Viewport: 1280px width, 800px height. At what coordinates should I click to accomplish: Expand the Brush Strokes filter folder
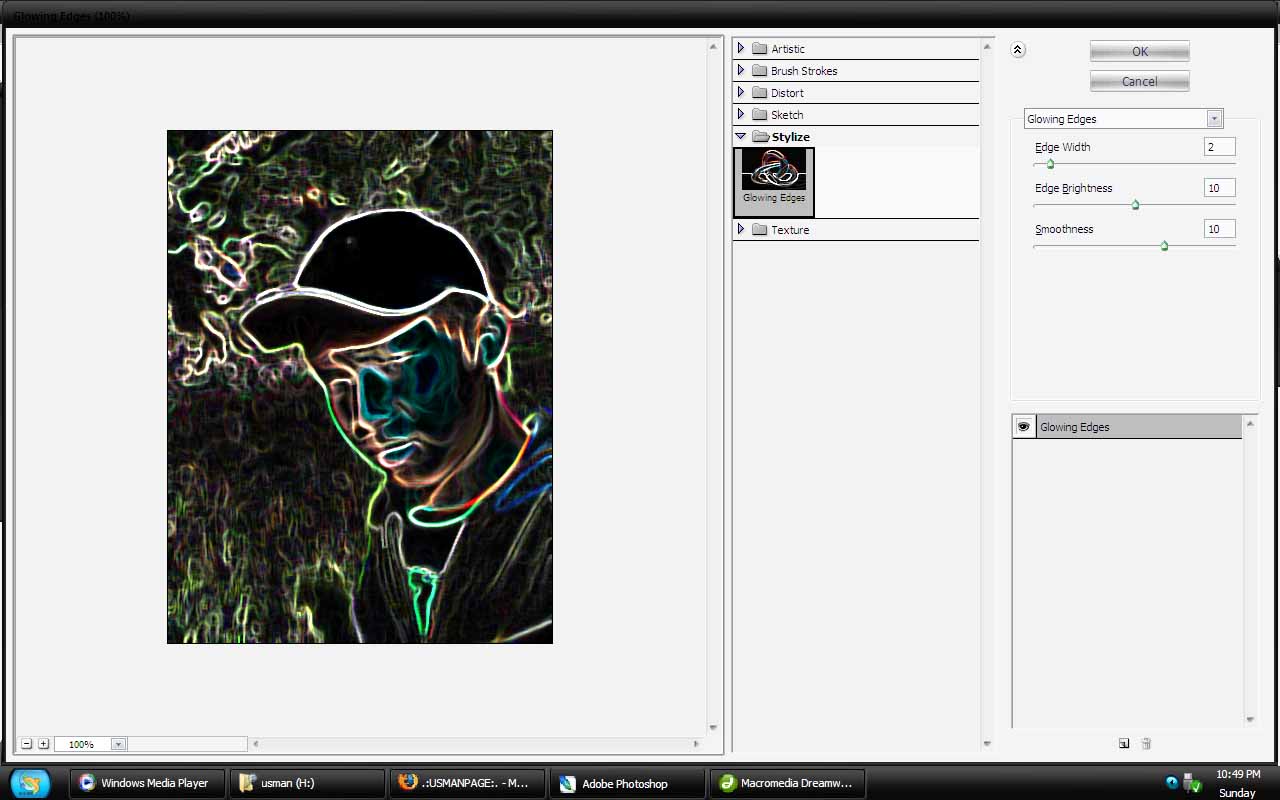(741, 70)
